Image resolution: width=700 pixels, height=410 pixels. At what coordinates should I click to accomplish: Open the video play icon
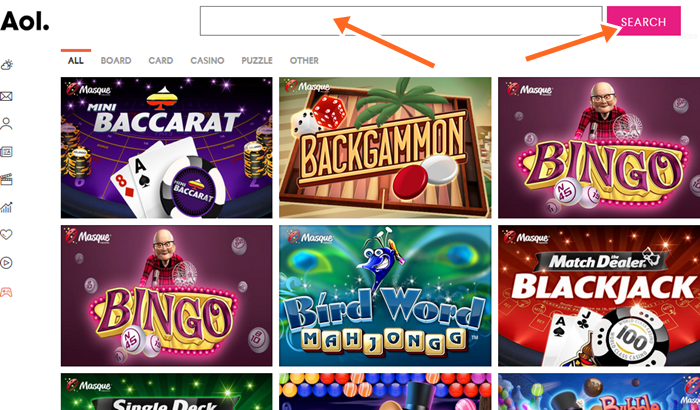6,263
